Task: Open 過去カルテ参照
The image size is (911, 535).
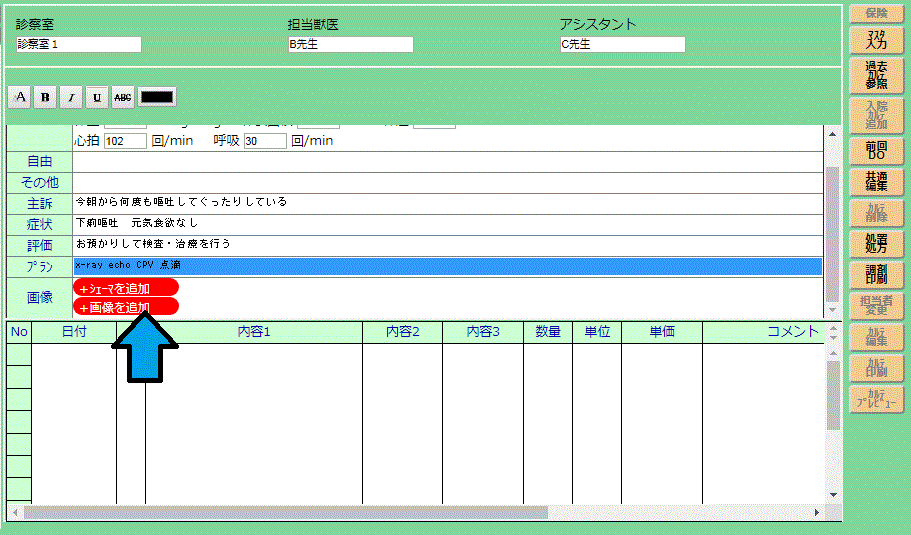Action: point(876,75)
